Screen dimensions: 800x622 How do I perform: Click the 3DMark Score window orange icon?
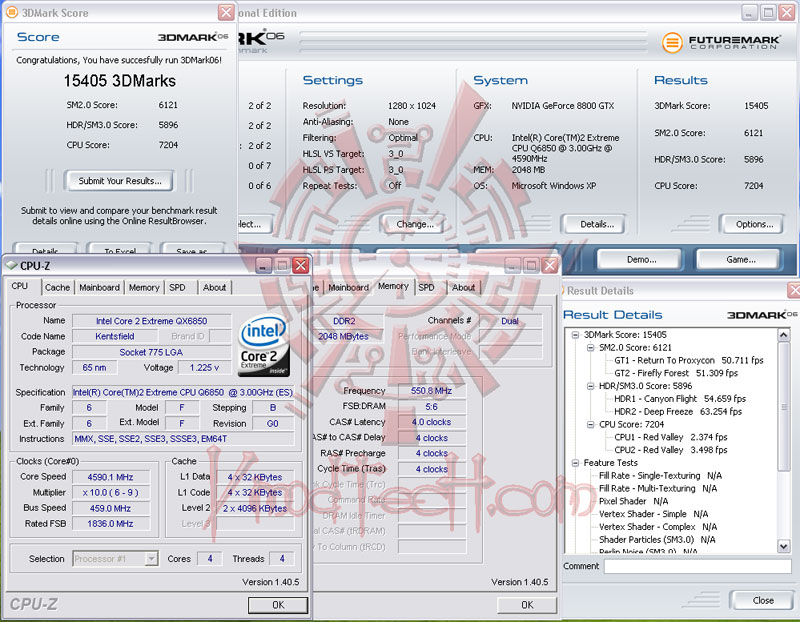[x=11, y=12]
